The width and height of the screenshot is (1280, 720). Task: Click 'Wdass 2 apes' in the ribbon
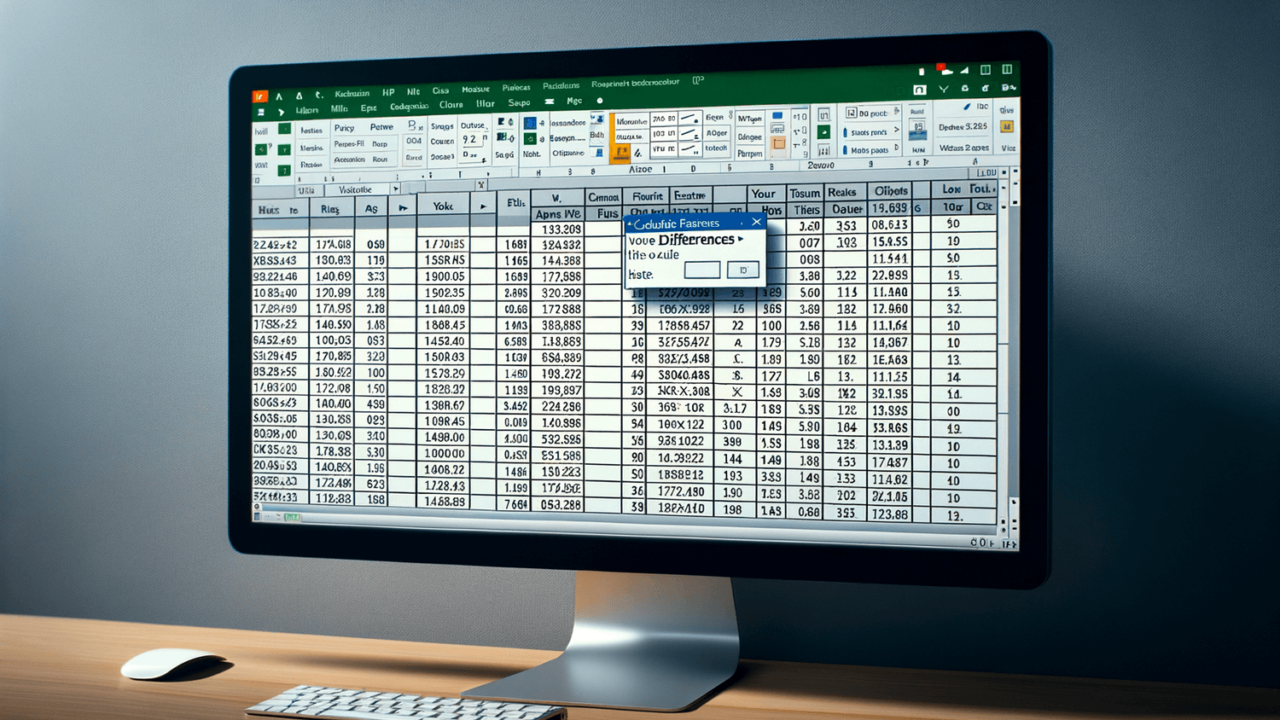point(964,148)
